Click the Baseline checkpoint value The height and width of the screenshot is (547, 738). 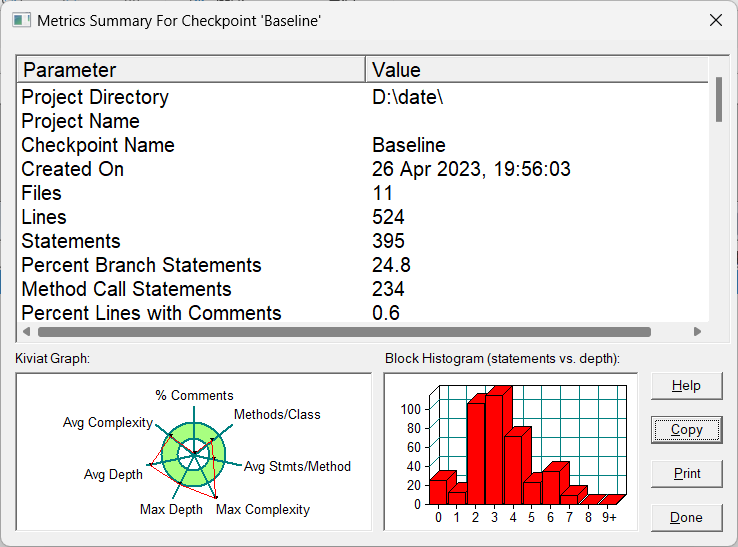(409, 145)
